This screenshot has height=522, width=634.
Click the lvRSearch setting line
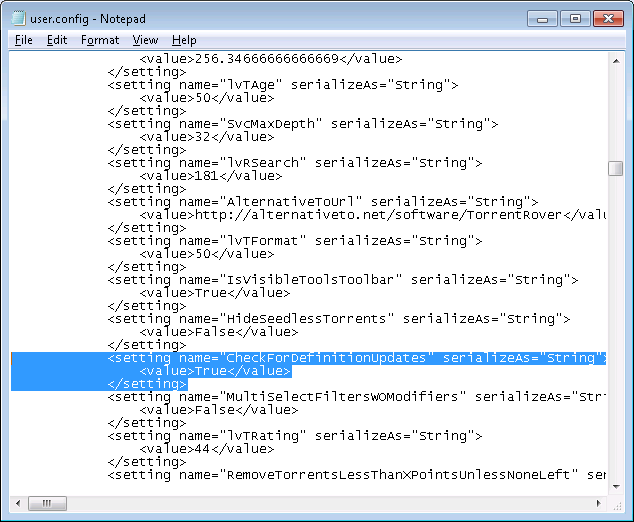[295, 163]
